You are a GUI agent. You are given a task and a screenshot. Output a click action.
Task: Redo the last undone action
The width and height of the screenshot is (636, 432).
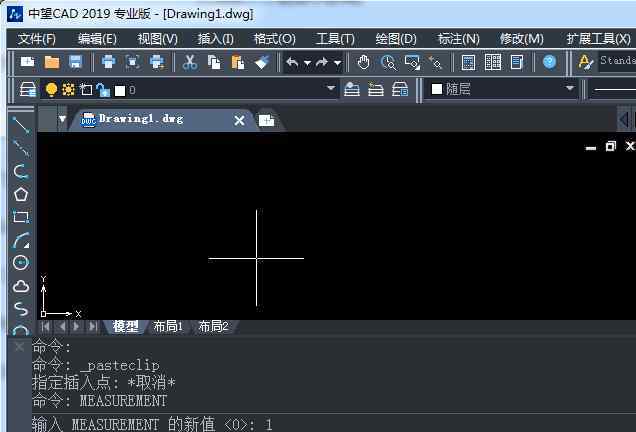pos(322,62)
